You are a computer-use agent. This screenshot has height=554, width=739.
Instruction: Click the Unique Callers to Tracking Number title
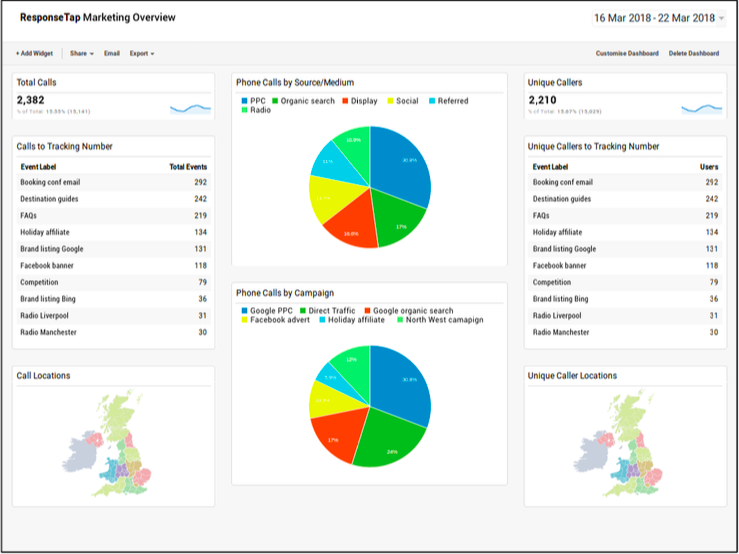pos(593,147)
